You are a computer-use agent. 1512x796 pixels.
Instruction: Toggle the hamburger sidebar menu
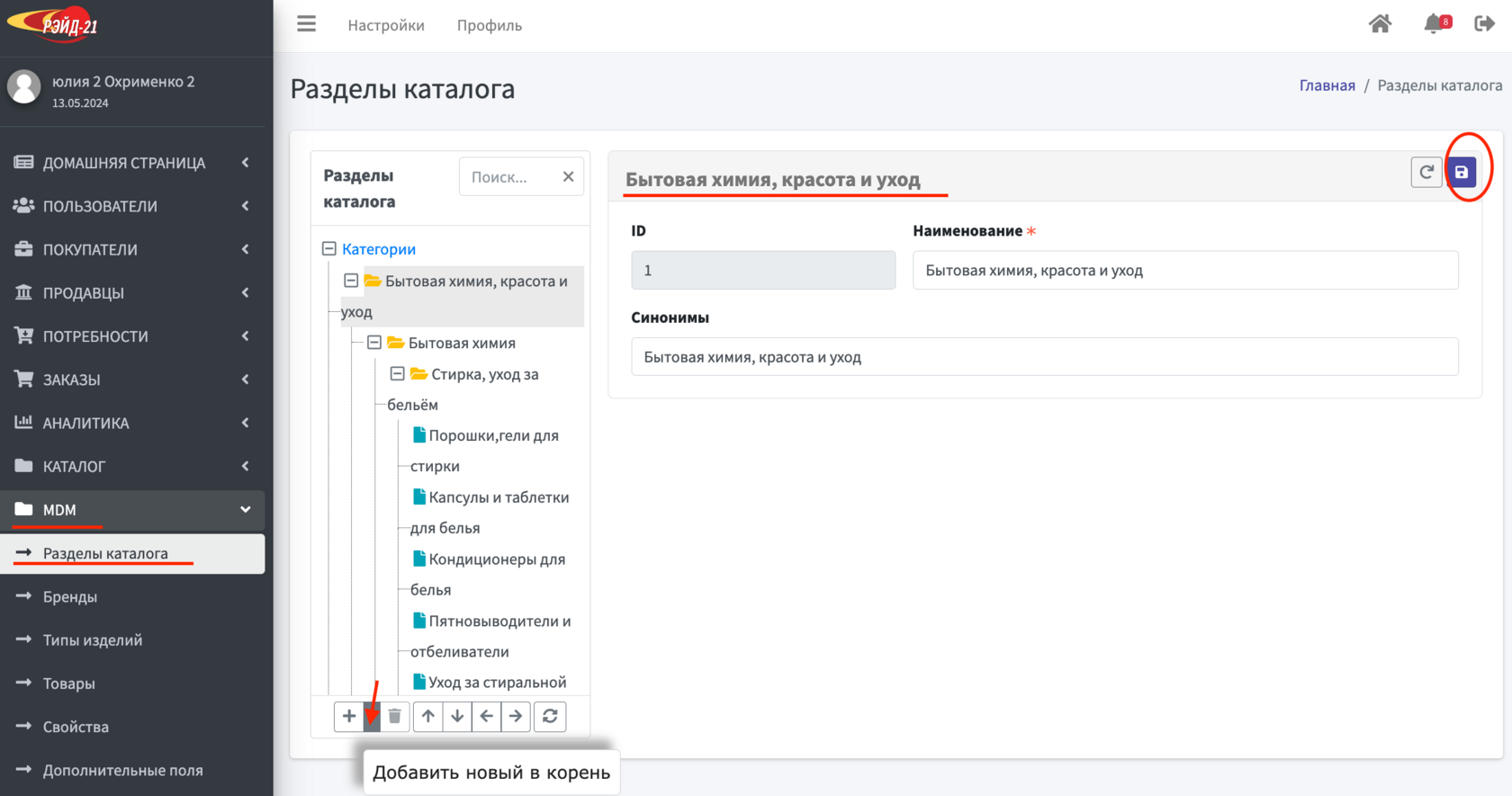pyautogui.click(x=306, y=24)
